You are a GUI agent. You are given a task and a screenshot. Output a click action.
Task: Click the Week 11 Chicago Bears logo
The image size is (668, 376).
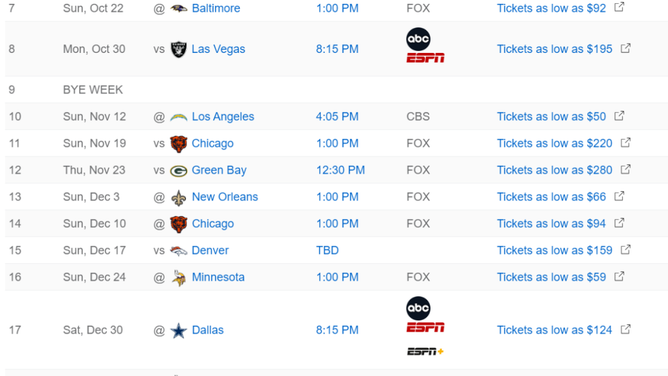pos(179,144)
